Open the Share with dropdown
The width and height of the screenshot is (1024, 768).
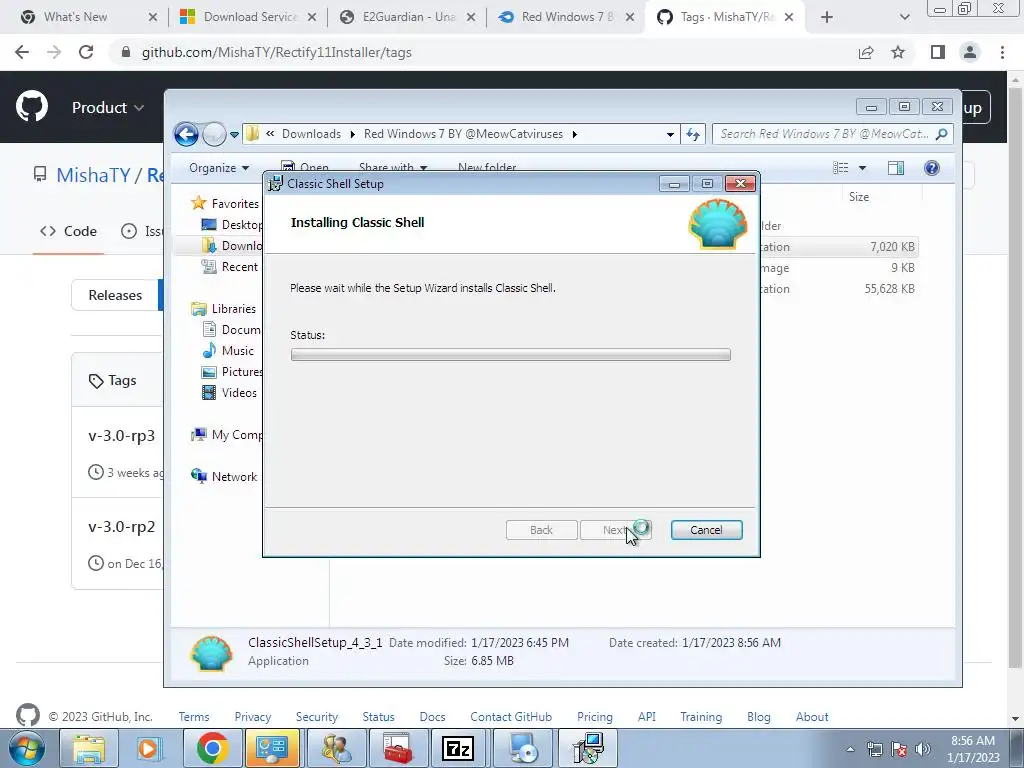tap(392, 168)
